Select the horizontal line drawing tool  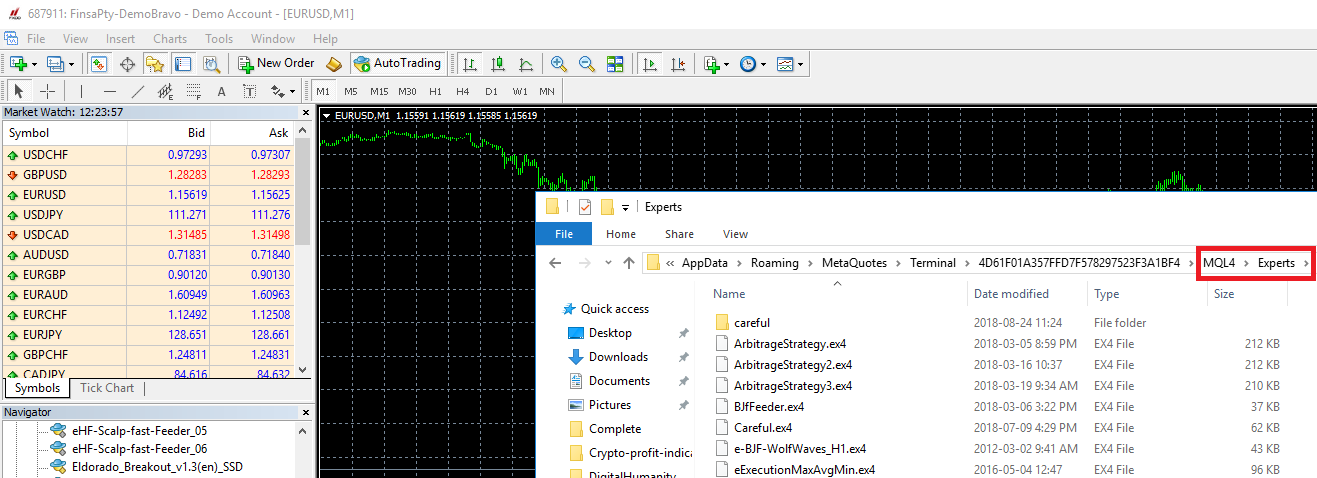click(110, 91)
